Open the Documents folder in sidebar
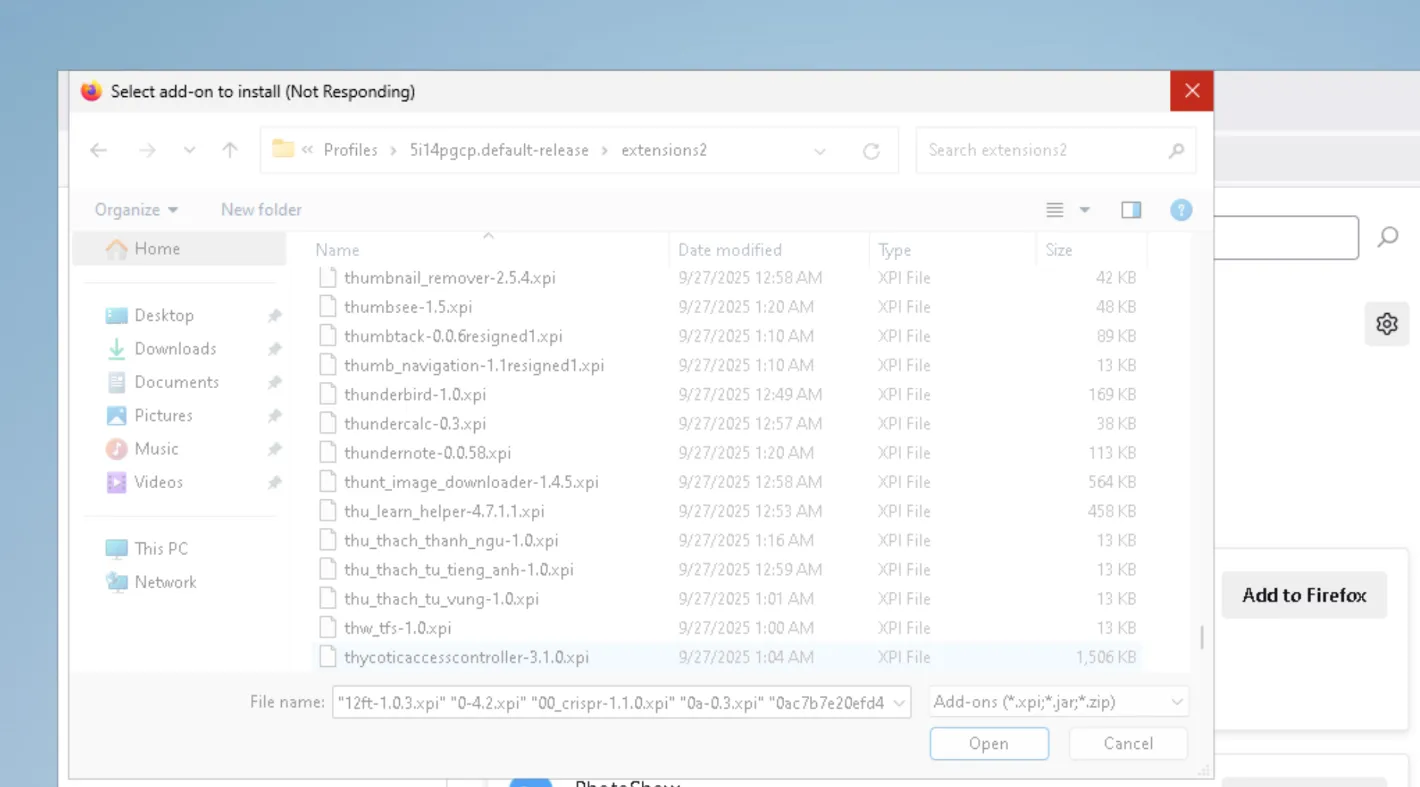This screenshot has width=1420, height=787. [176, 382]
